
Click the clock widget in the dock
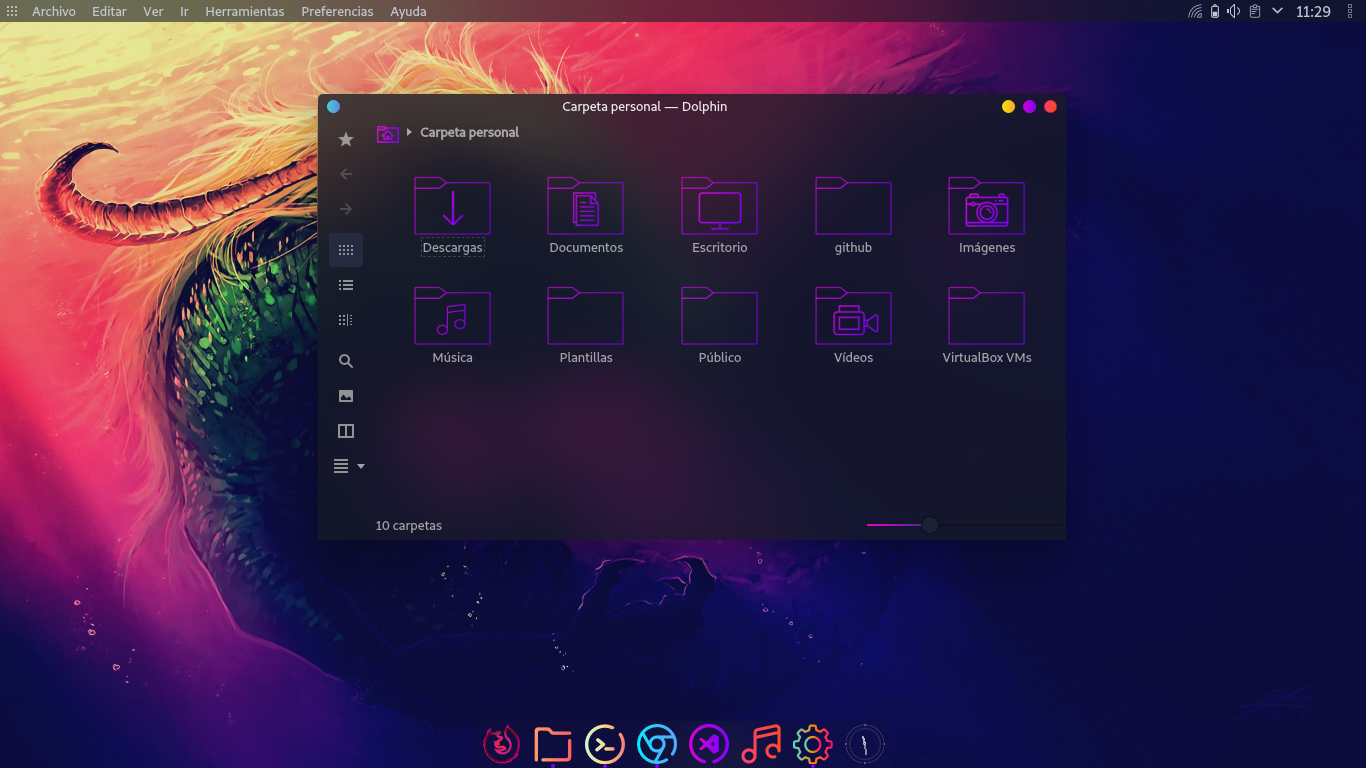865,744
